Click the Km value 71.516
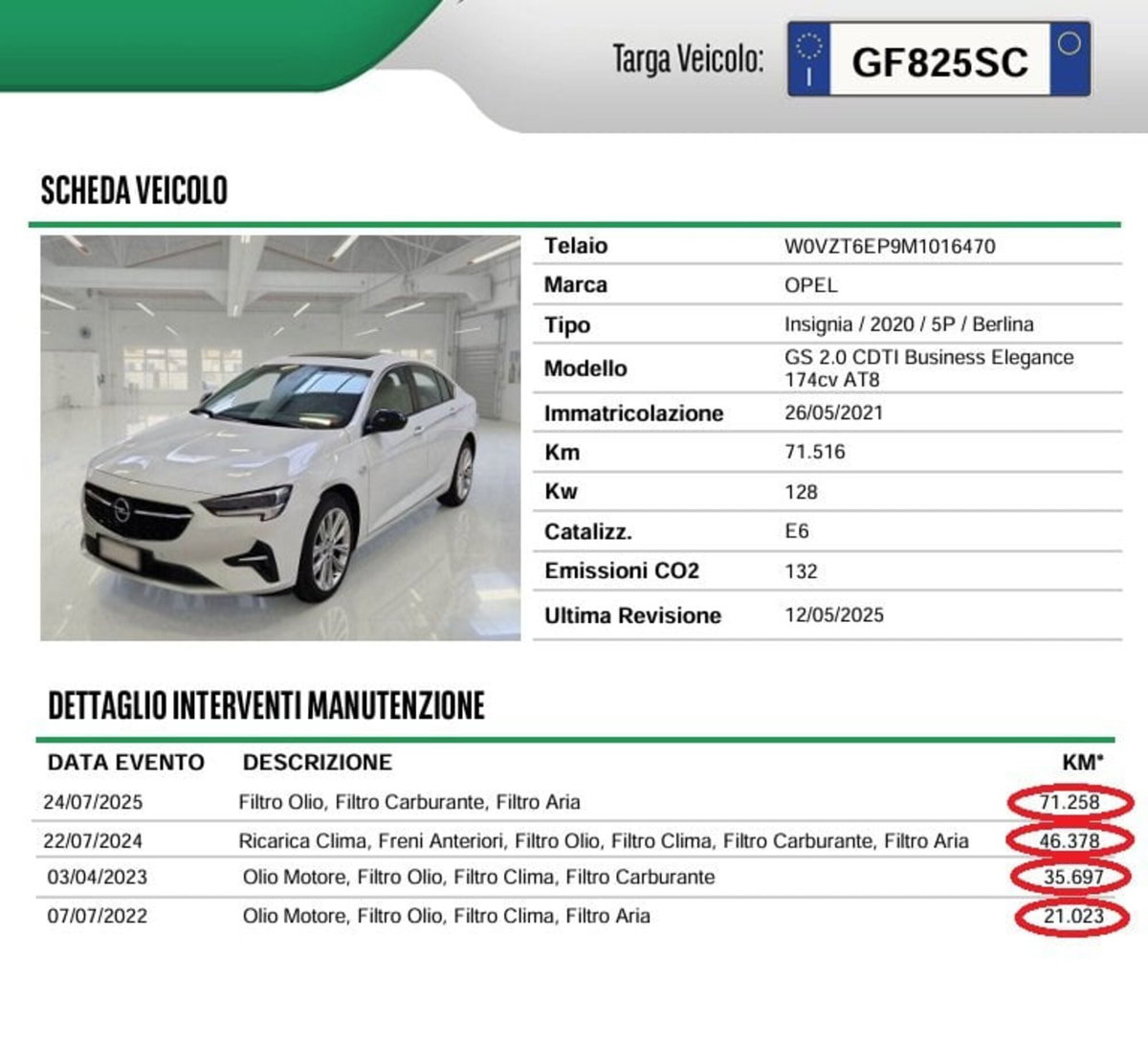 [x=815, y=452]
